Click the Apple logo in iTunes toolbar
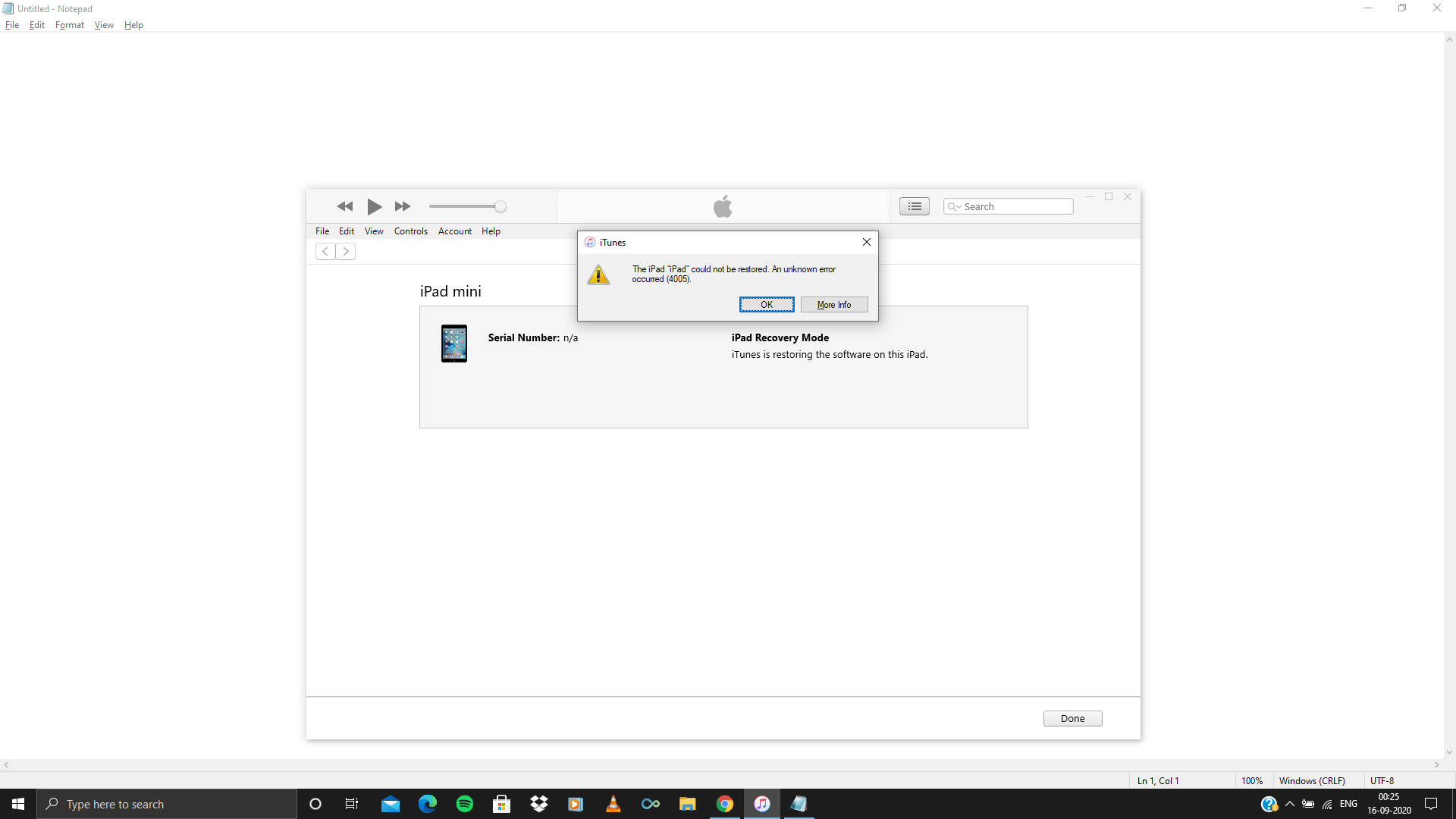 722,206
